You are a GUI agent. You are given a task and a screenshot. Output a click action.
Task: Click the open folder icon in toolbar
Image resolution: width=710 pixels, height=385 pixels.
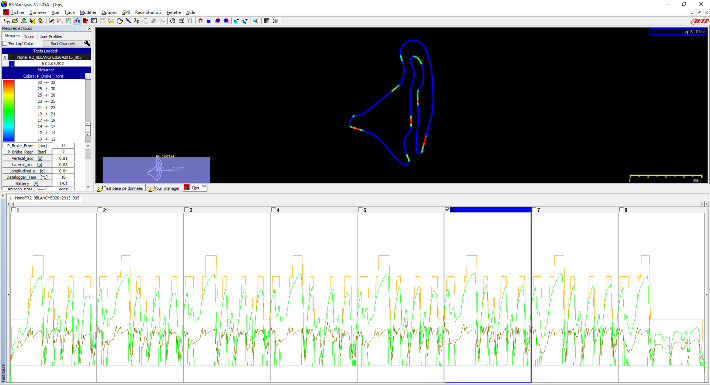pyautogui.click(x=15, y=21)
